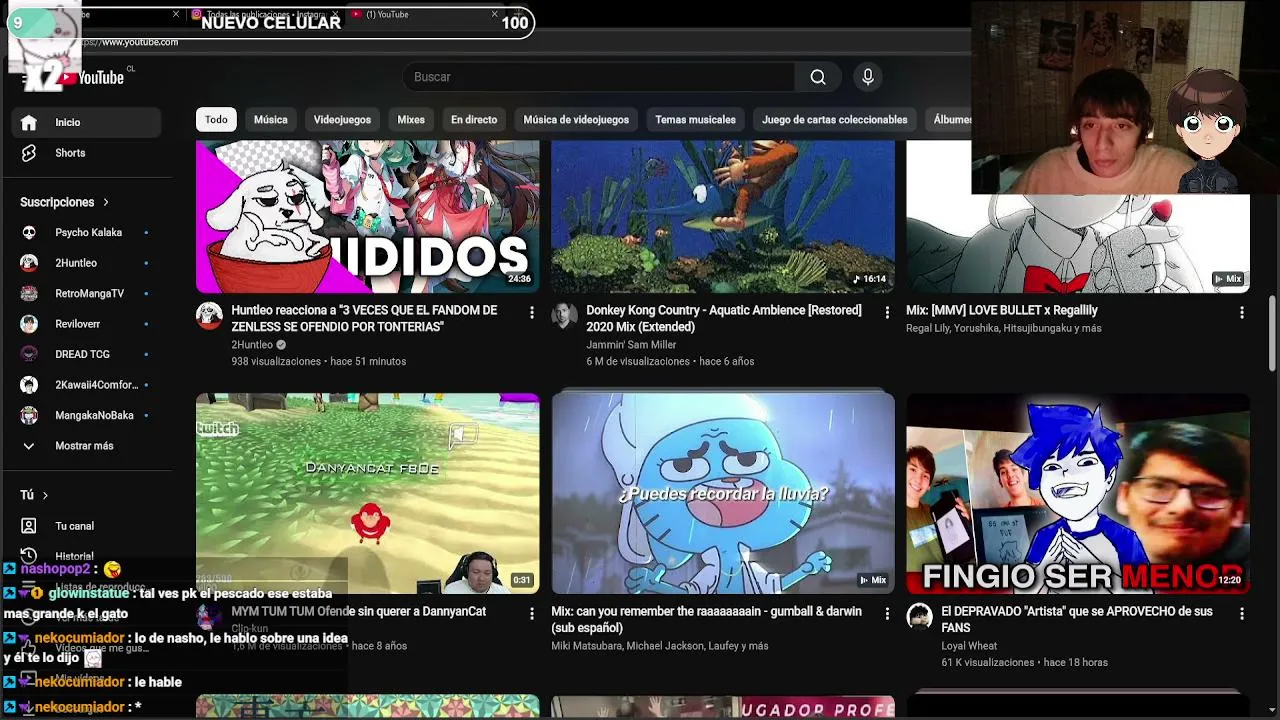Select the Videojuegos filter chip
Screen dimensions: 1280x720
point(342,120)
